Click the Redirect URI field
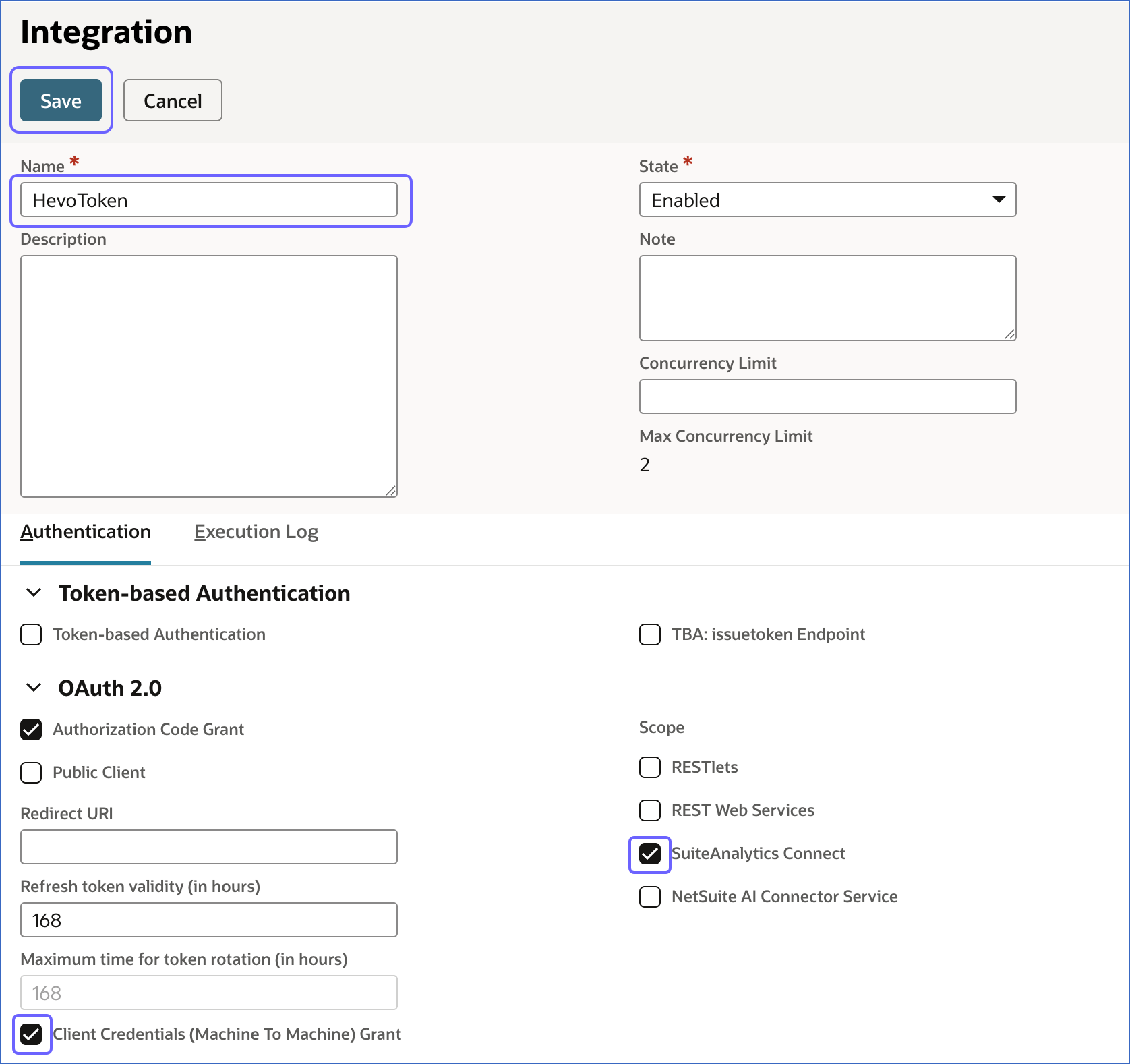This screenshot has width=1130, height=1064. click(209, 847)
